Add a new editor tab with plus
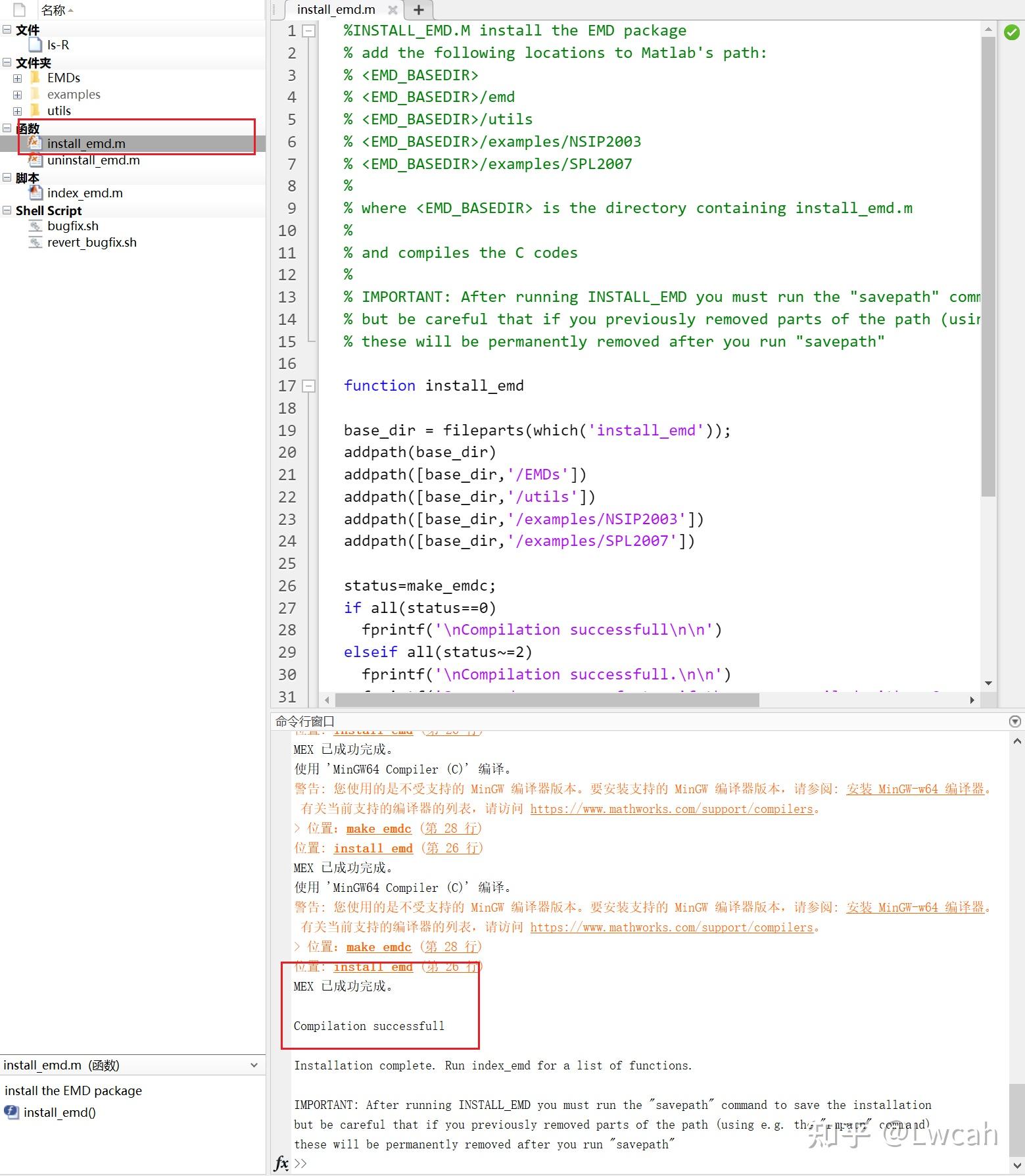Screen dimensions: 1025x1176 [418, 10]
